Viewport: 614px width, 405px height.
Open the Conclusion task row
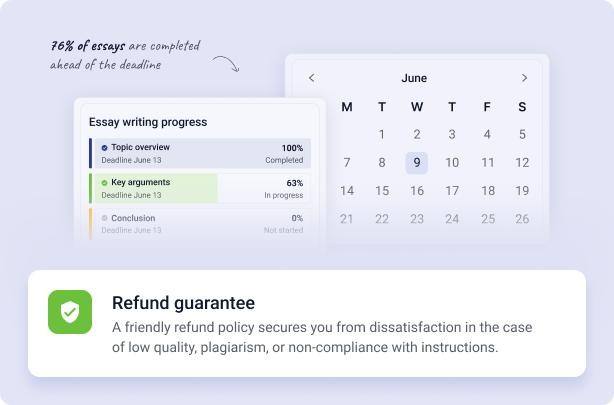point(200,224)
